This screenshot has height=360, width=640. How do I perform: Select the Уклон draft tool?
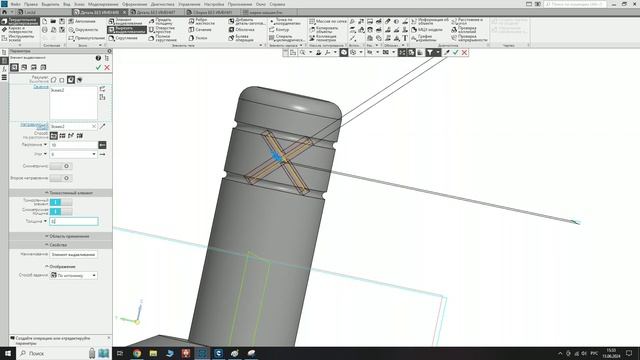[x=198, y=38]
